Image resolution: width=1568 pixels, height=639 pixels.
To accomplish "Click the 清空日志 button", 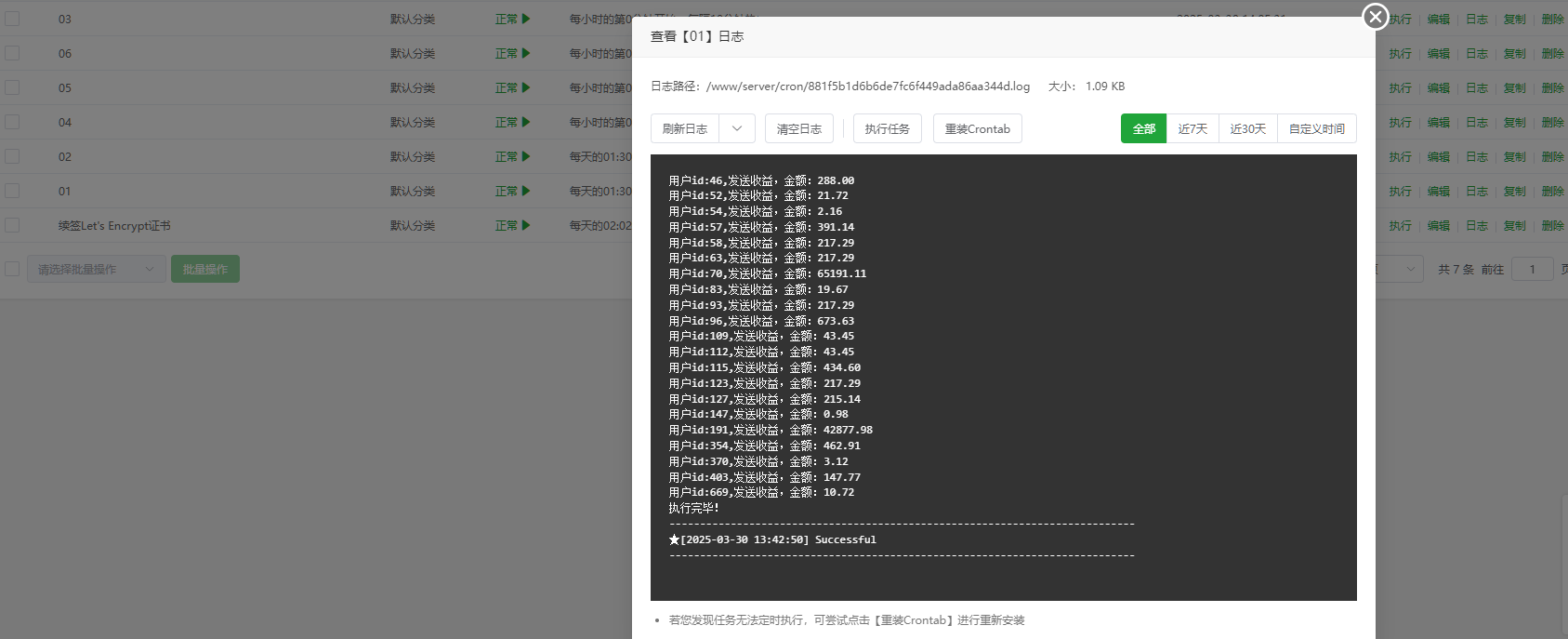I will (x=799, y=128).
